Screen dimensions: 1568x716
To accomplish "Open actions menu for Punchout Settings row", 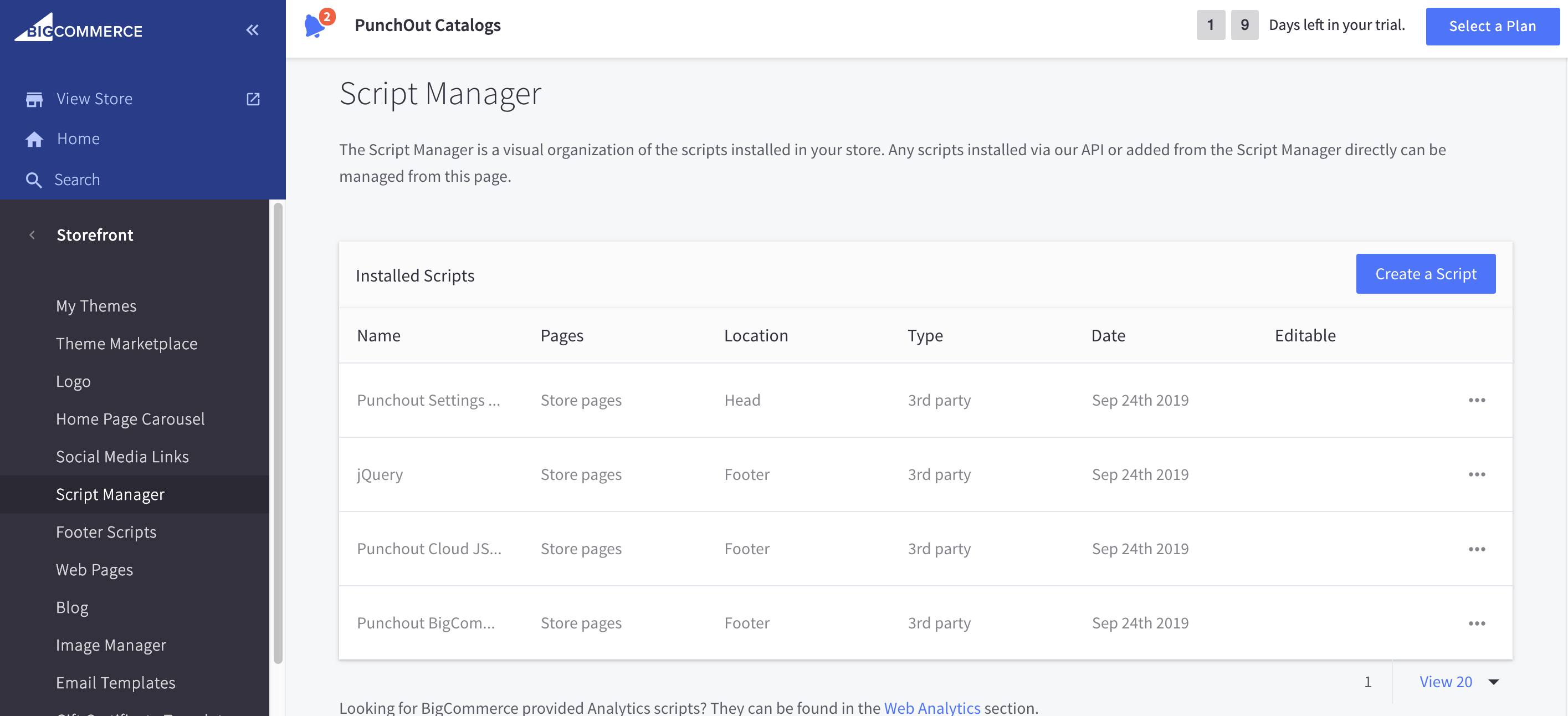I will [1477, 400].
